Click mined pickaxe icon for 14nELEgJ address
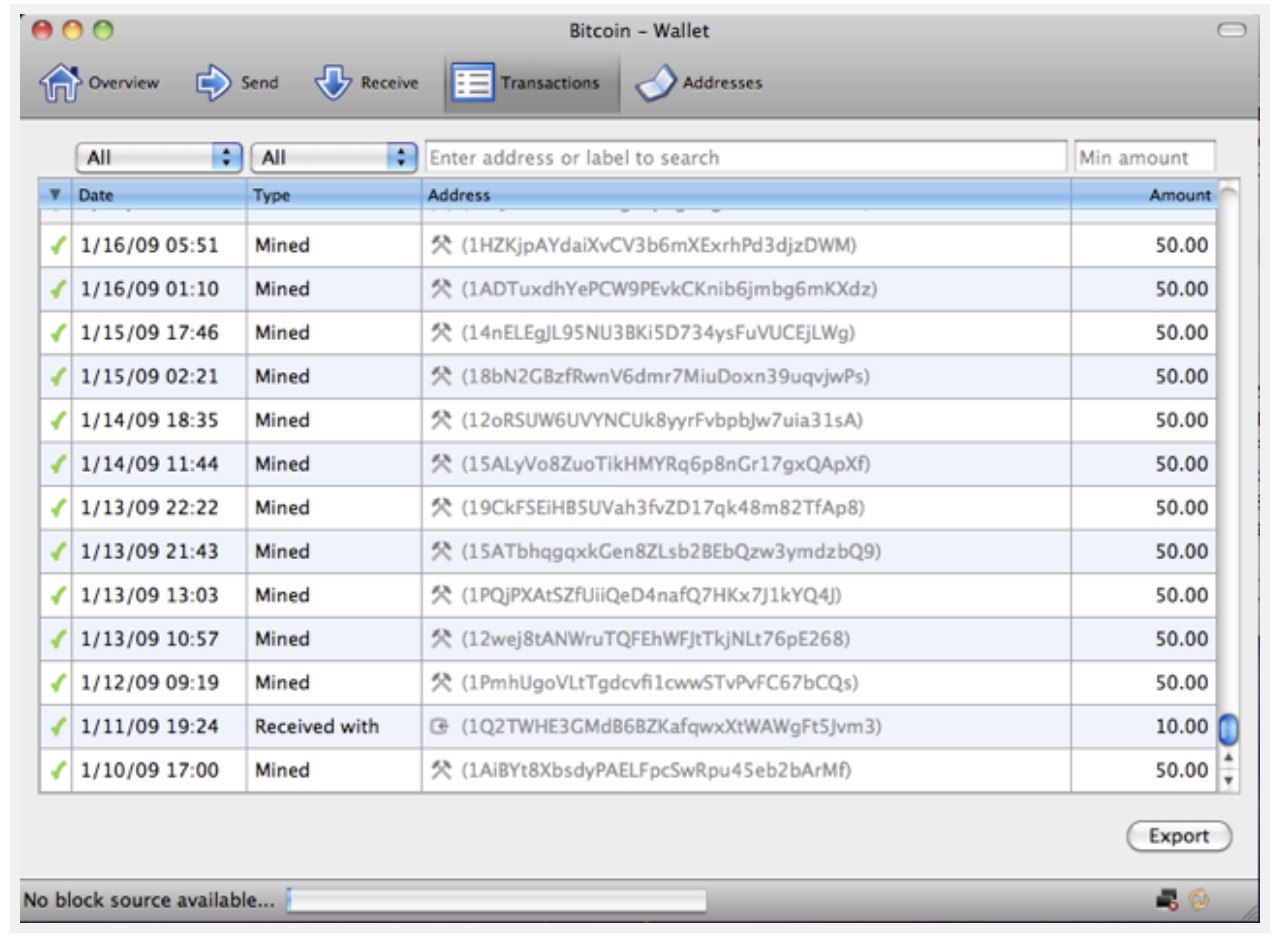Image resolution: width=1280 pixels, height=938 pixels. [441, 333]
